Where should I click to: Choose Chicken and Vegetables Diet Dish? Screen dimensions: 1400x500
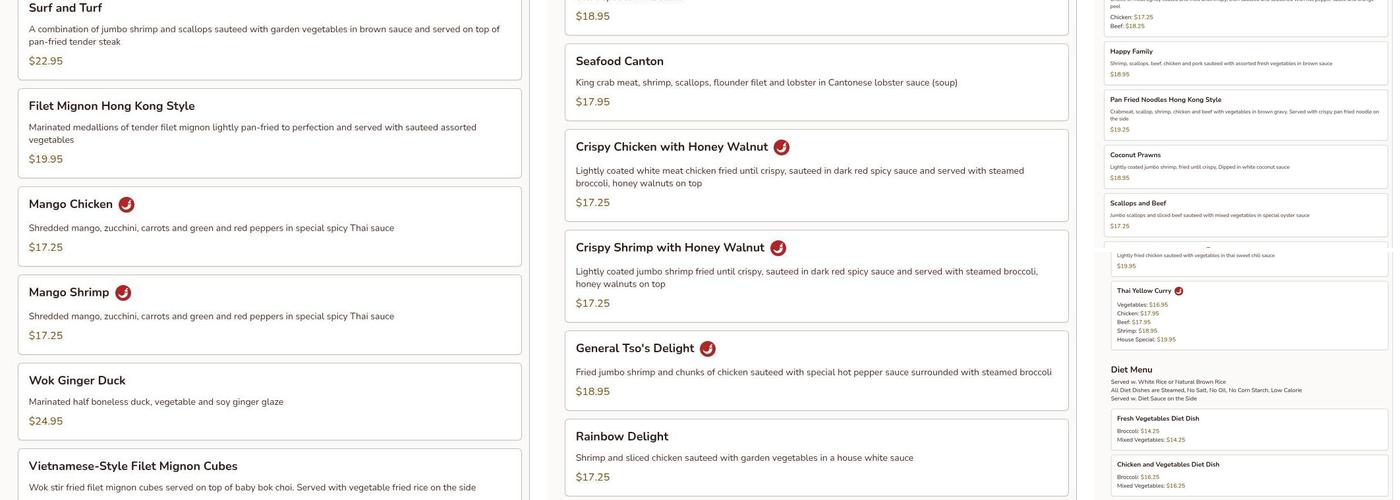[1168, 465]
